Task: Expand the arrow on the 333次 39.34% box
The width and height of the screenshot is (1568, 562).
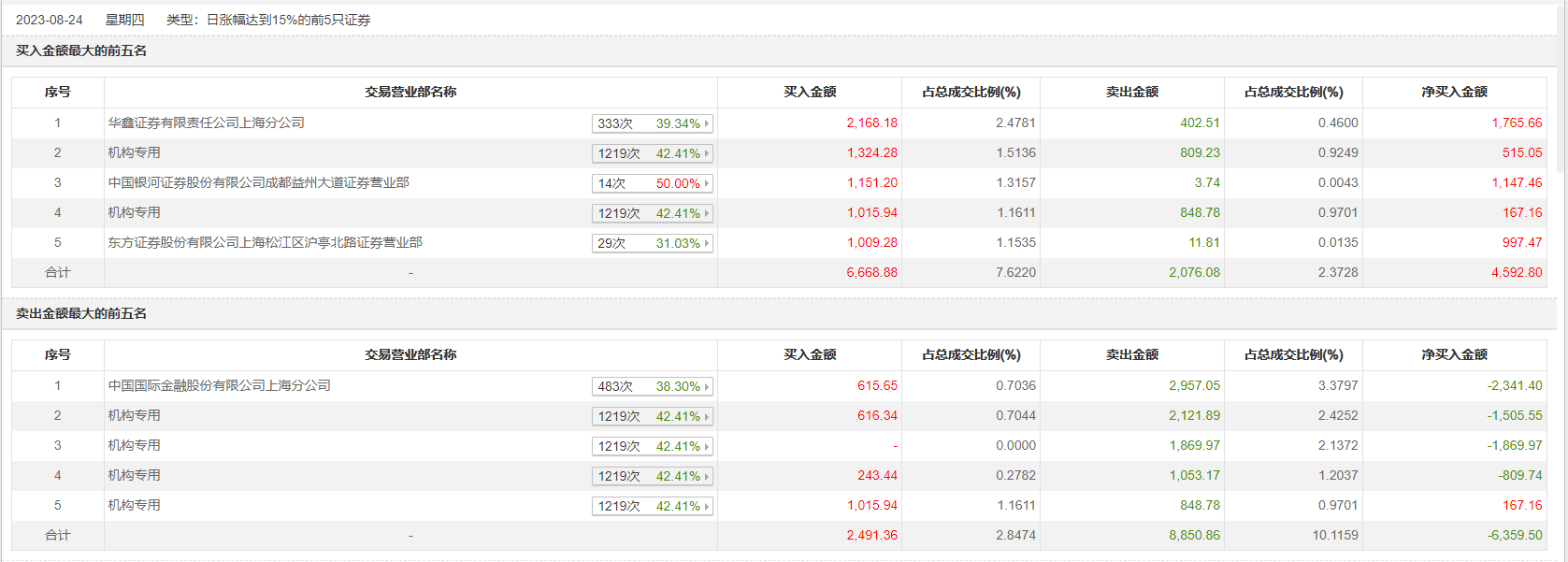Action: pyautogui.click(x=707, y=123)
